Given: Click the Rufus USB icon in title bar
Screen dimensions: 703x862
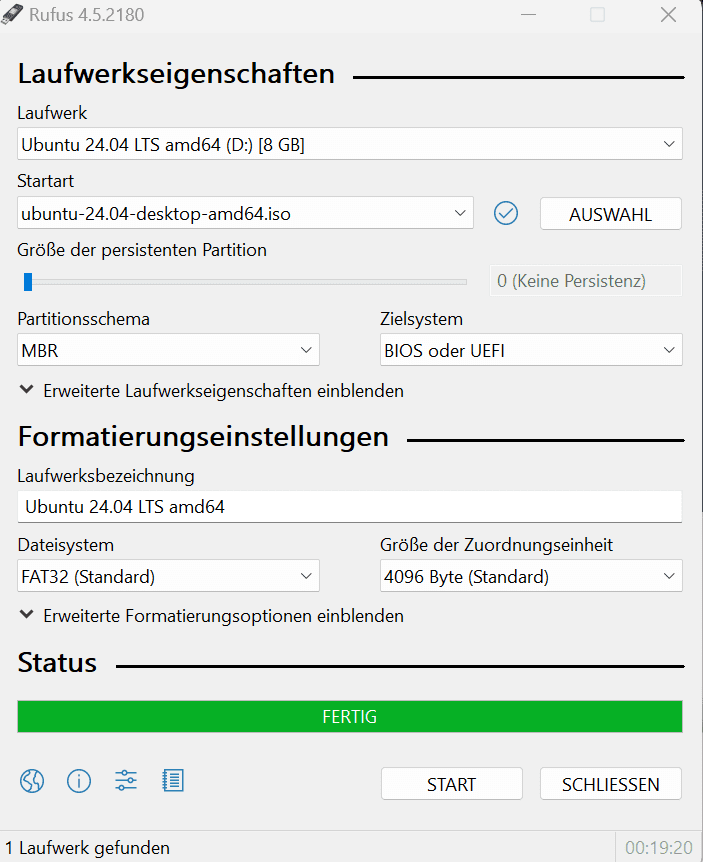Looking at the screenshot, I should click(x=12, y=14).
